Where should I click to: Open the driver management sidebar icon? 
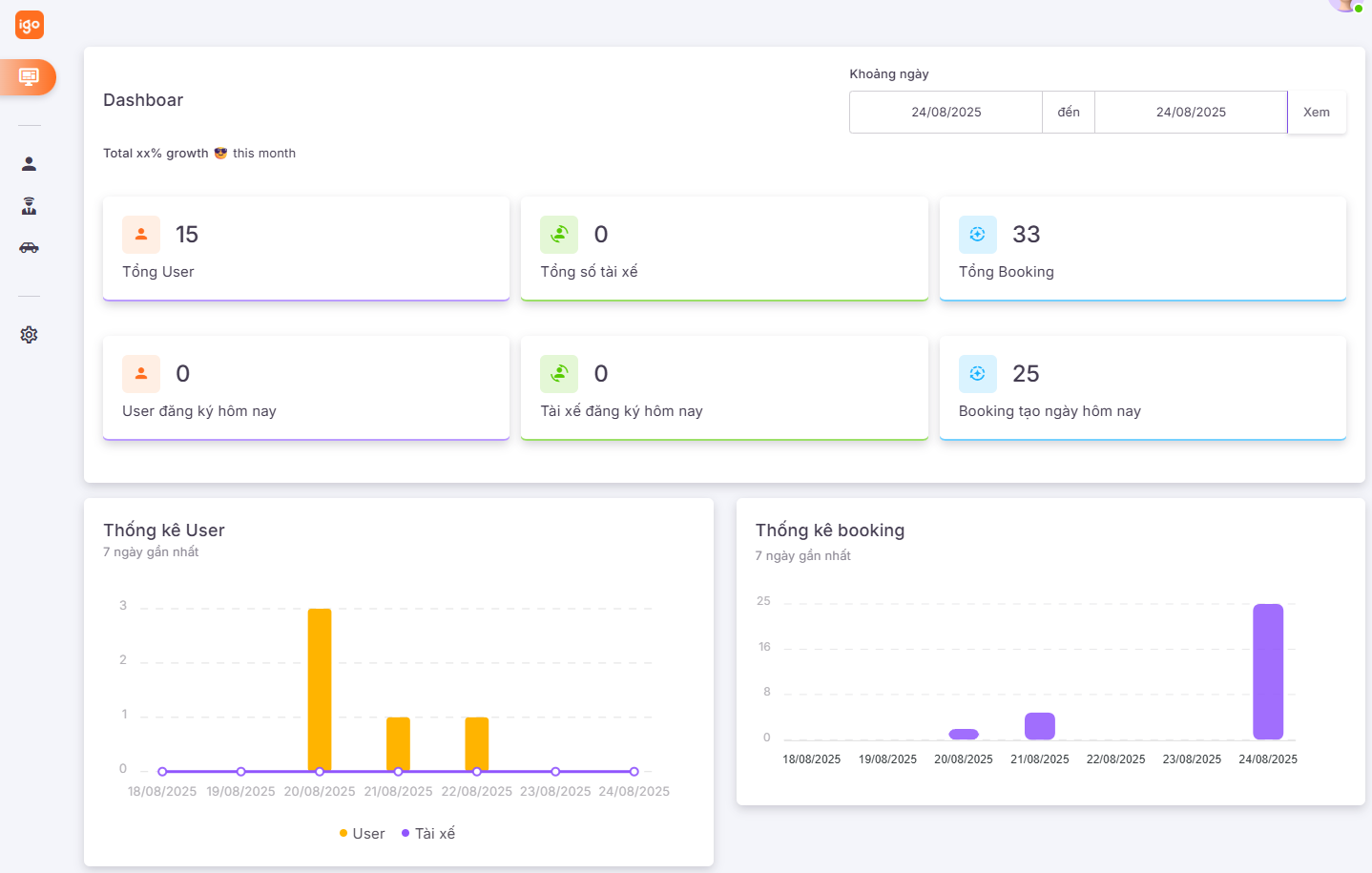30,206
